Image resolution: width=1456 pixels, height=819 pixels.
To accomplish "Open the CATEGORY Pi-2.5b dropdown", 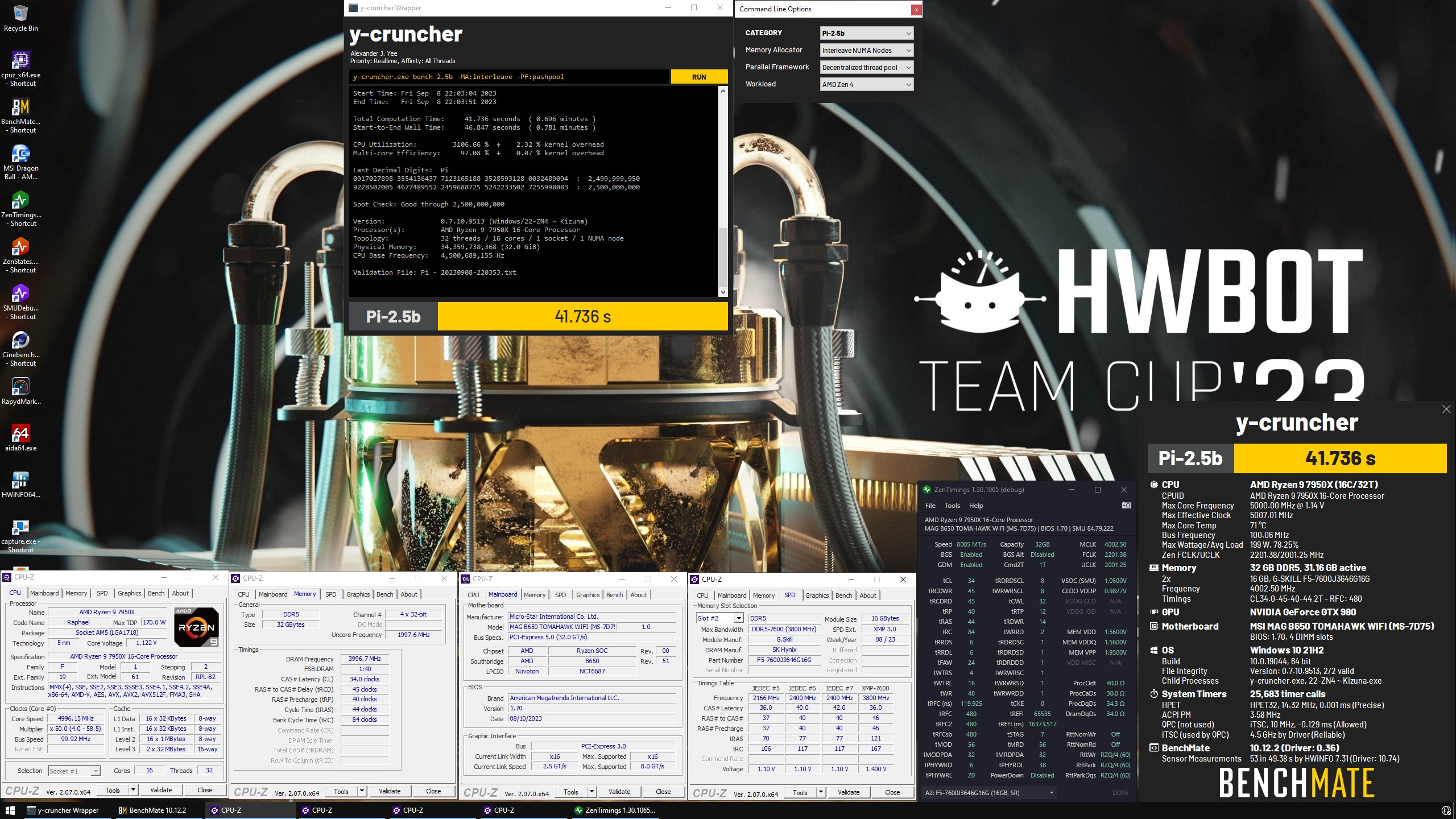I will click(x=867, y=33).
